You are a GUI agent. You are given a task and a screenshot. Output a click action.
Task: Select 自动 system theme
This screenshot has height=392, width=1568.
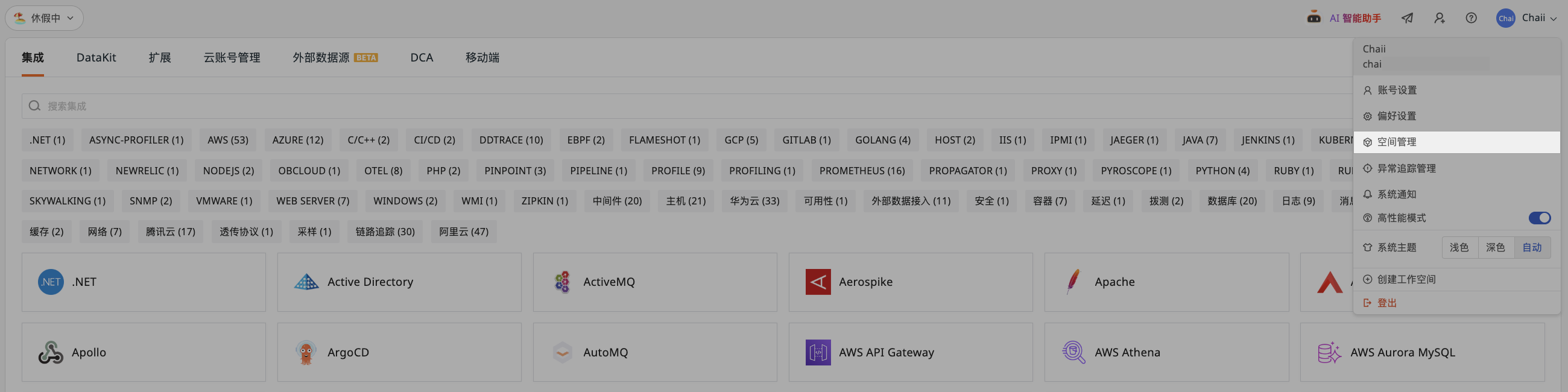(1531, 248)
